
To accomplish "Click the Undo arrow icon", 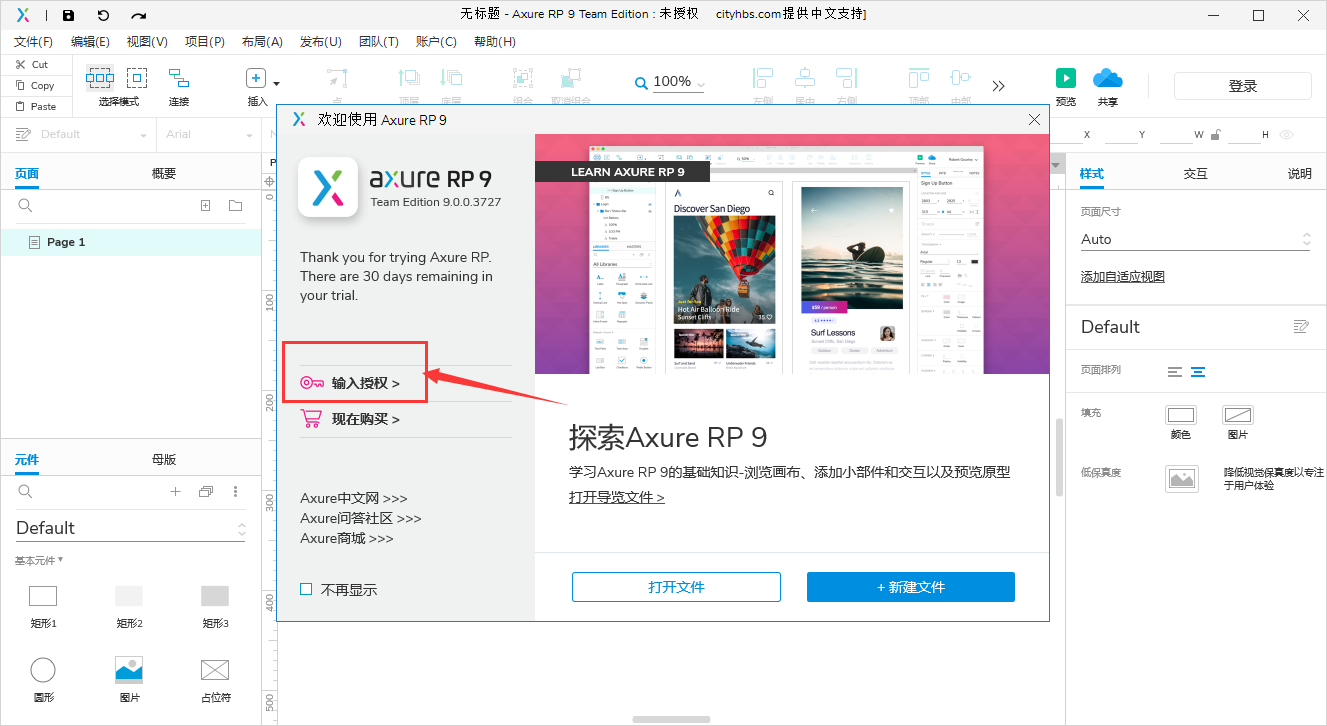I will point(103,15).
